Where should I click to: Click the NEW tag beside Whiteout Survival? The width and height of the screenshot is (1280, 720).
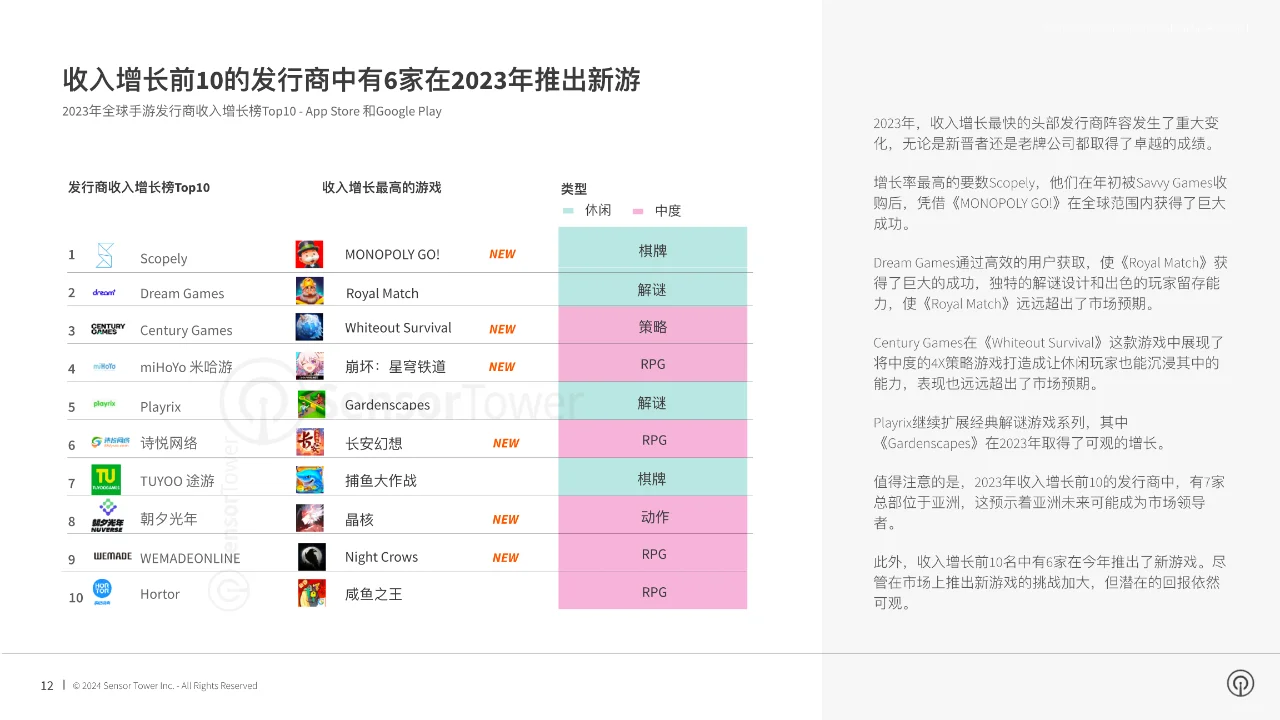[x=502, y=329]
